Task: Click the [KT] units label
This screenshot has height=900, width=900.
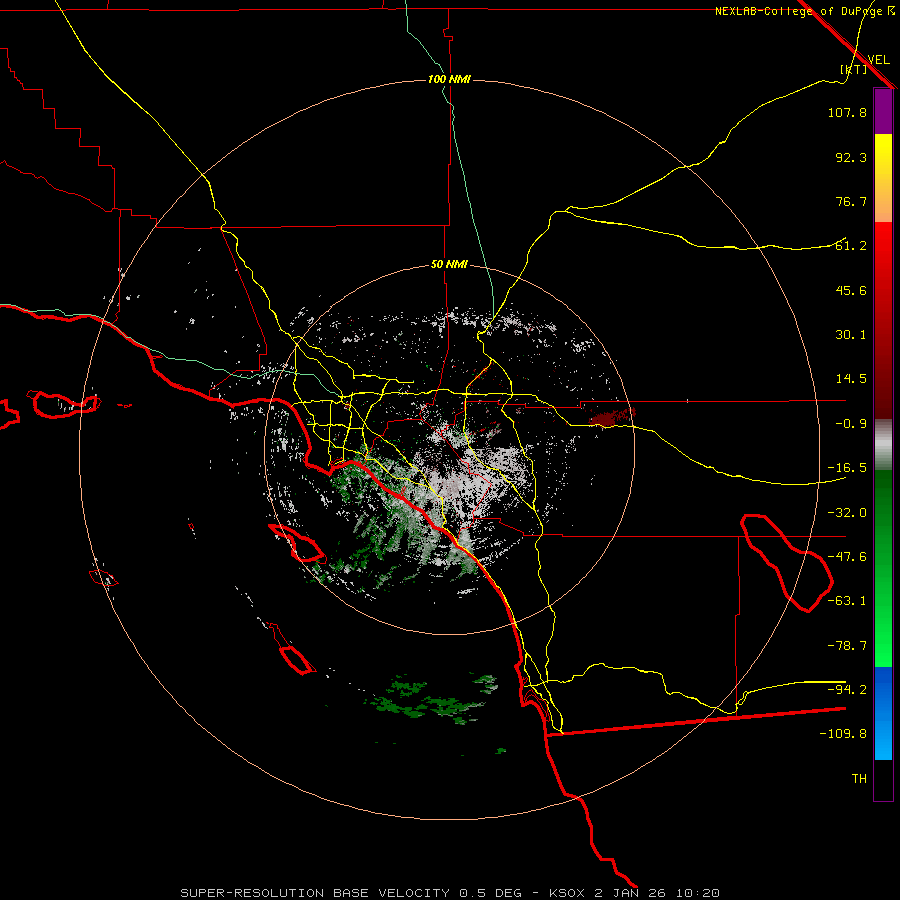Action: coord(854,69)
